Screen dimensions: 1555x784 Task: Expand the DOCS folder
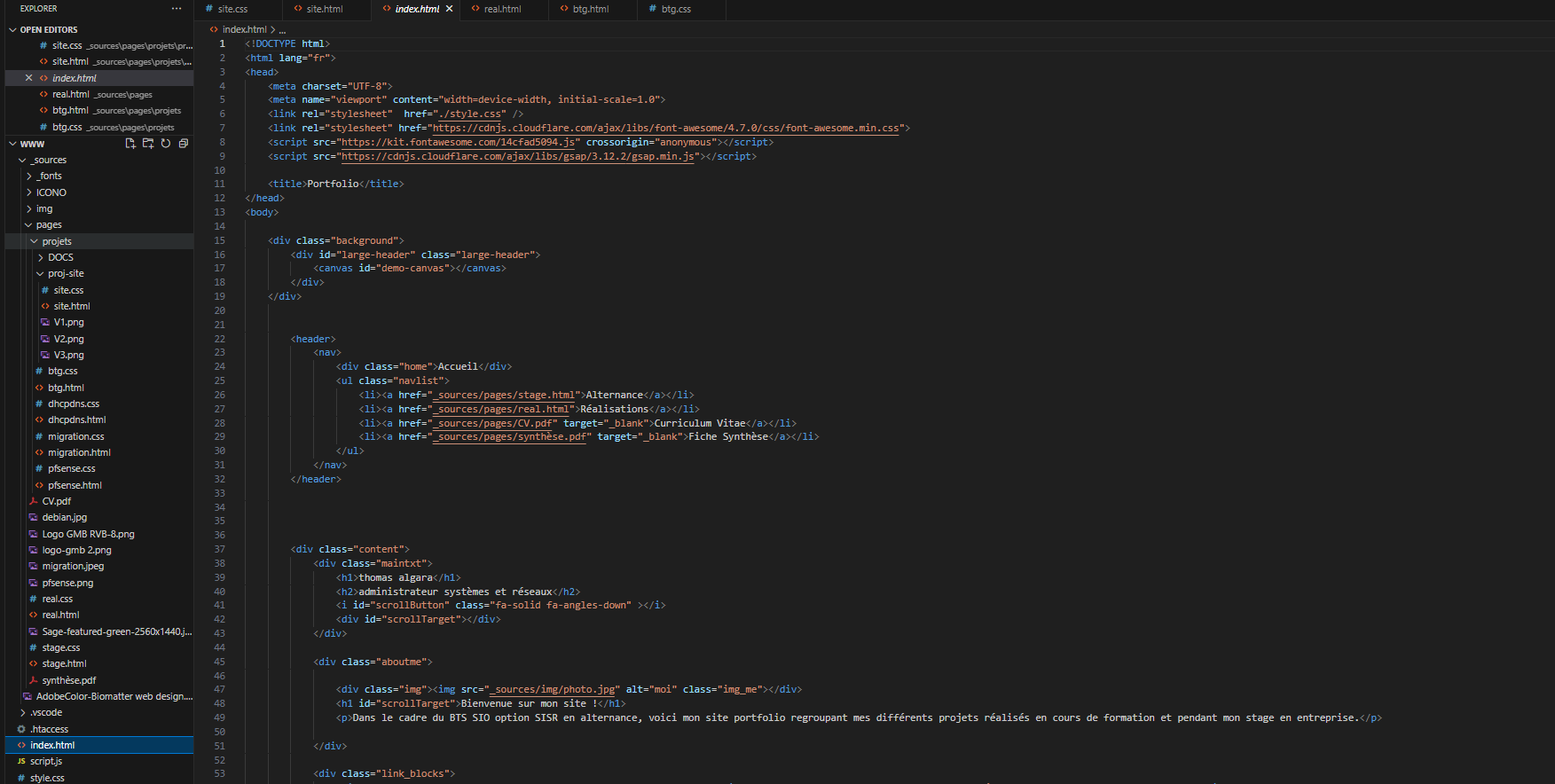pos(60,257)
